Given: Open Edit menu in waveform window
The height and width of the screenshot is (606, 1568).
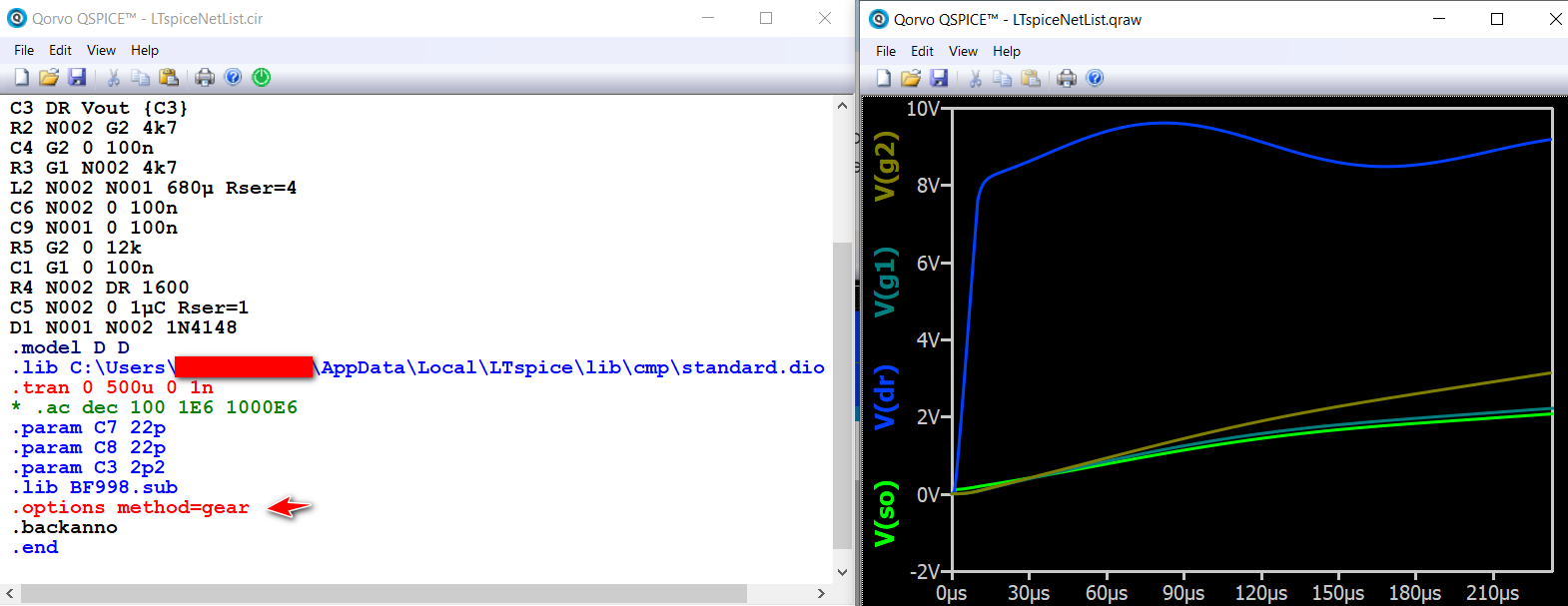Looking at the screenshot, I should pos(923,51).
